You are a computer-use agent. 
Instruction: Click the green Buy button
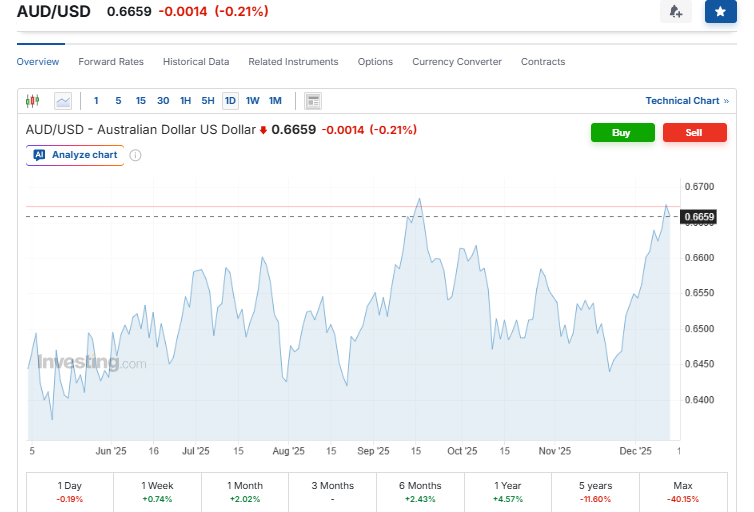coord(623,133)
